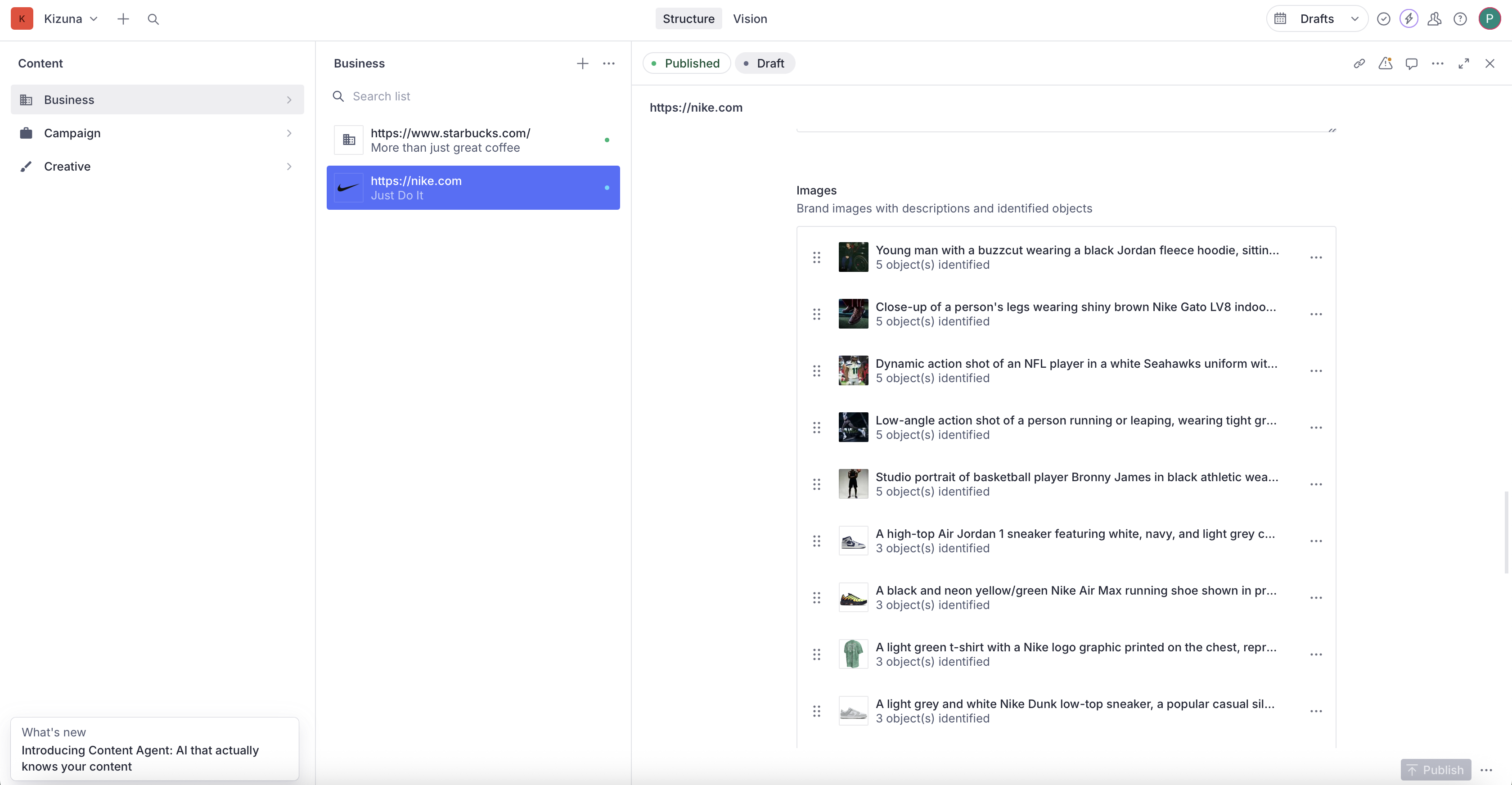
Task: Click the expand document fullscreen arrows icon
Action: [x=1463, y=63]
